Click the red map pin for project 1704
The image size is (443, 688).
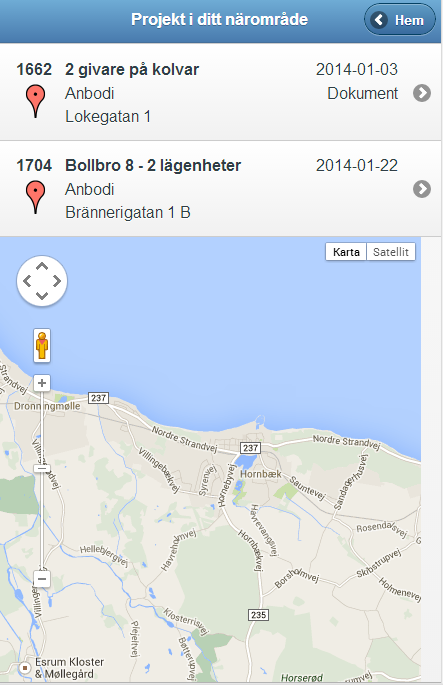point(36,197)
